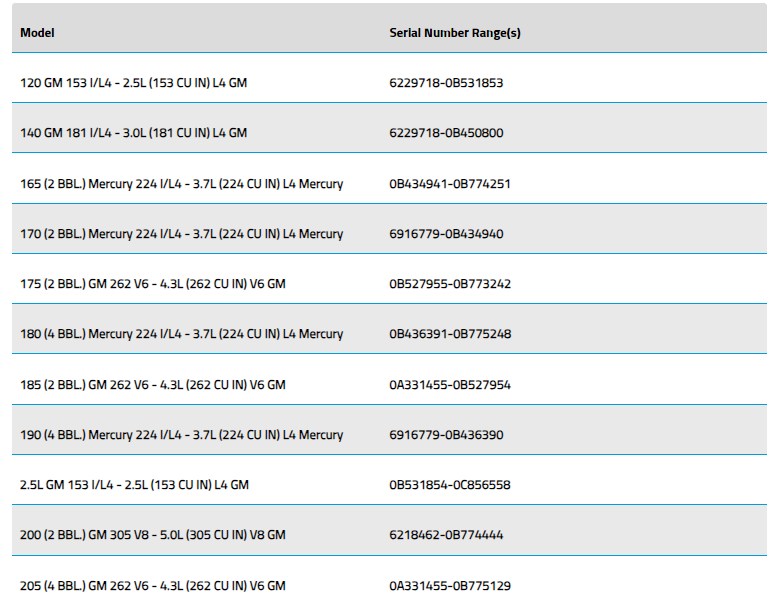
Task: Select model 175 (2 BBL.) GM 262 V6
Action: 153,284
